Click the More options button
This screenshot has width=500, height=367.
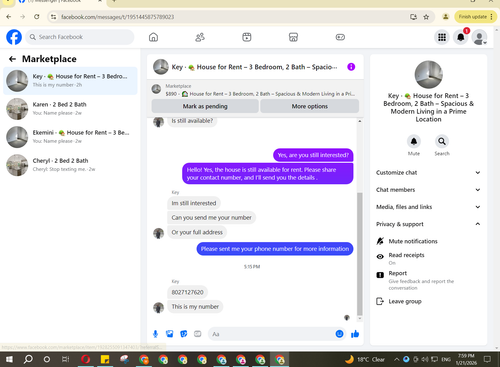point(310,106)
